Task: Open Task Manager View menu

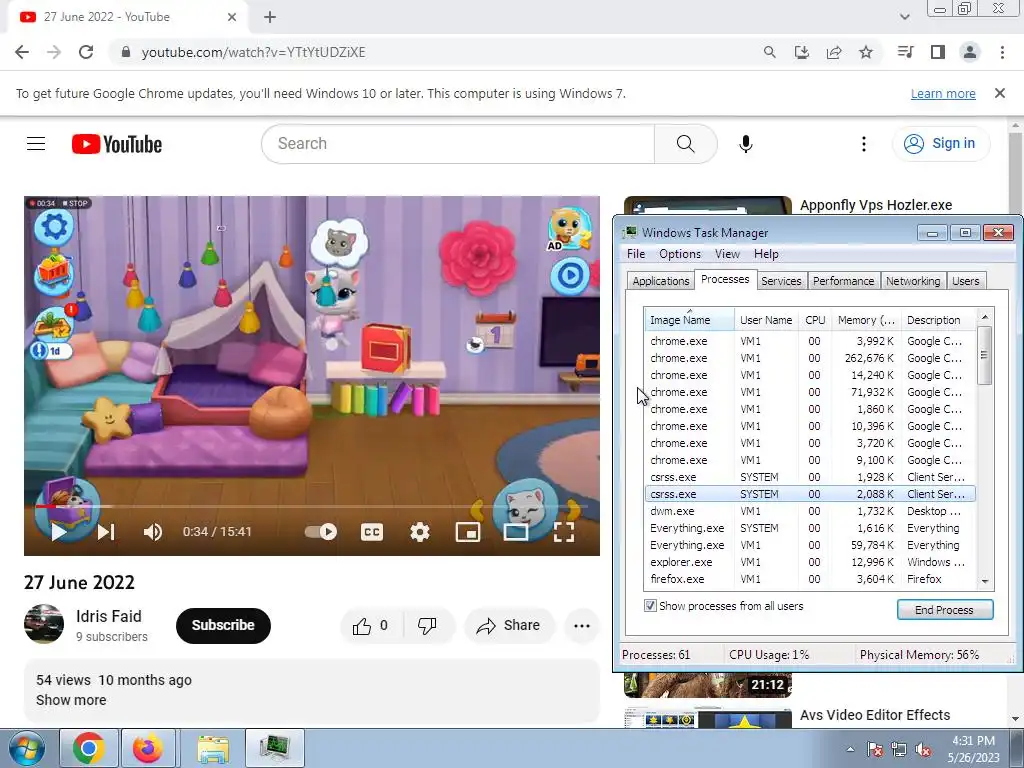Action: pyautogui.click(x=727, y=254)
